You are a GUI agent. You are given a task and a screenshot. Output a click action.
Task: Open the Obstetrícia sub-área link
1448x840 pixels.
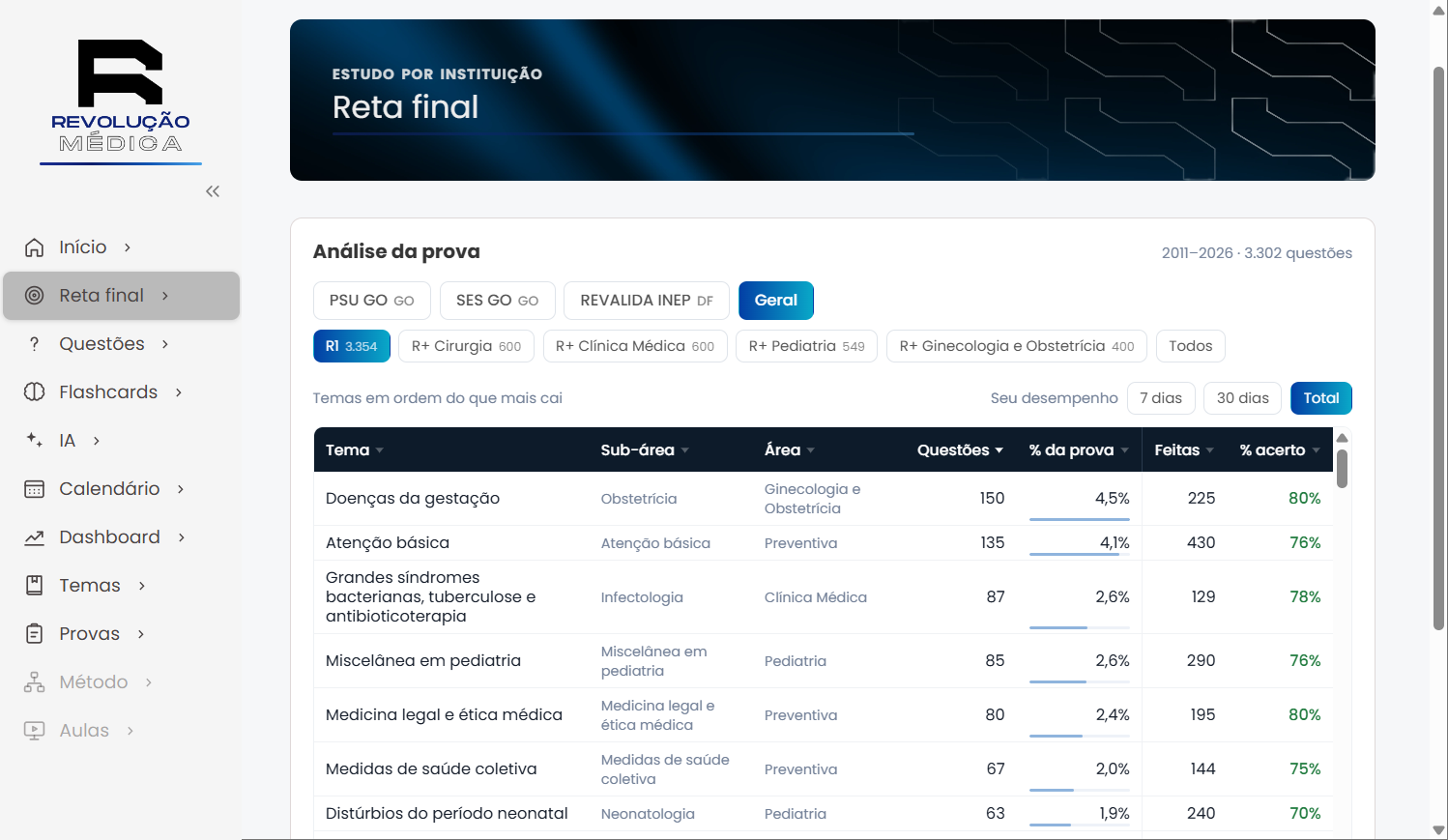tap(639, 499)
